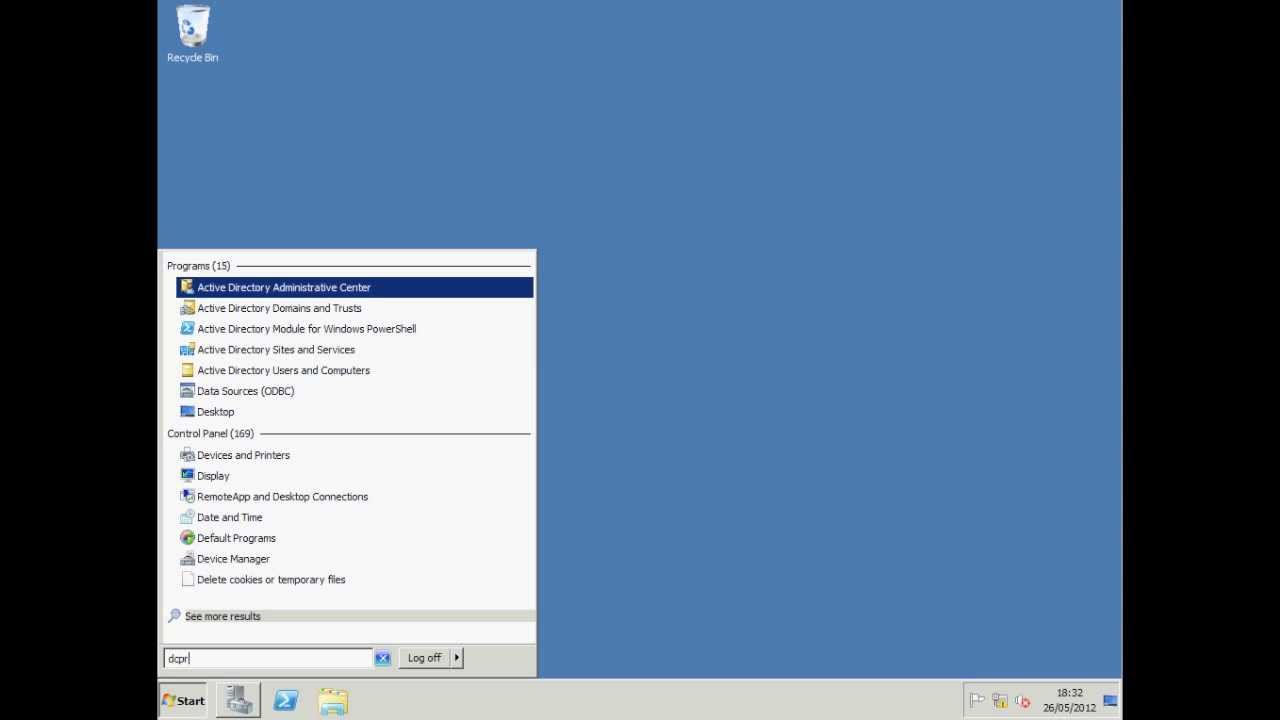
Task: Choose Delete cookies or temporary files
Action: [355, 580]
